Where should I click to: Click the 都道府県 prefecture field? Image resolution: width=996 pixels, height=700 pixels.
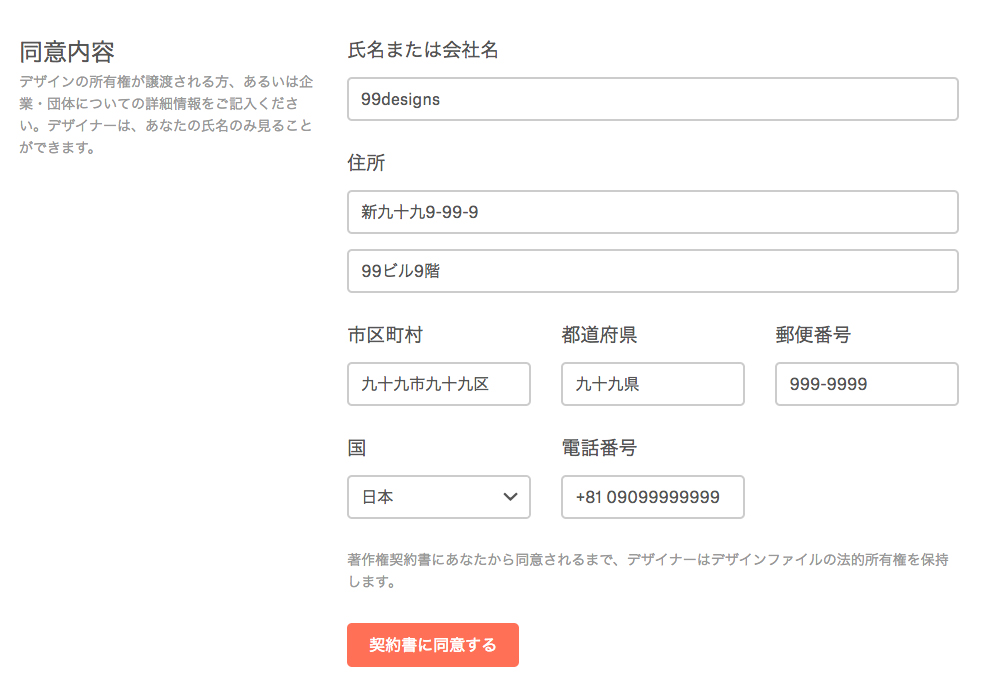pos(652,384)
